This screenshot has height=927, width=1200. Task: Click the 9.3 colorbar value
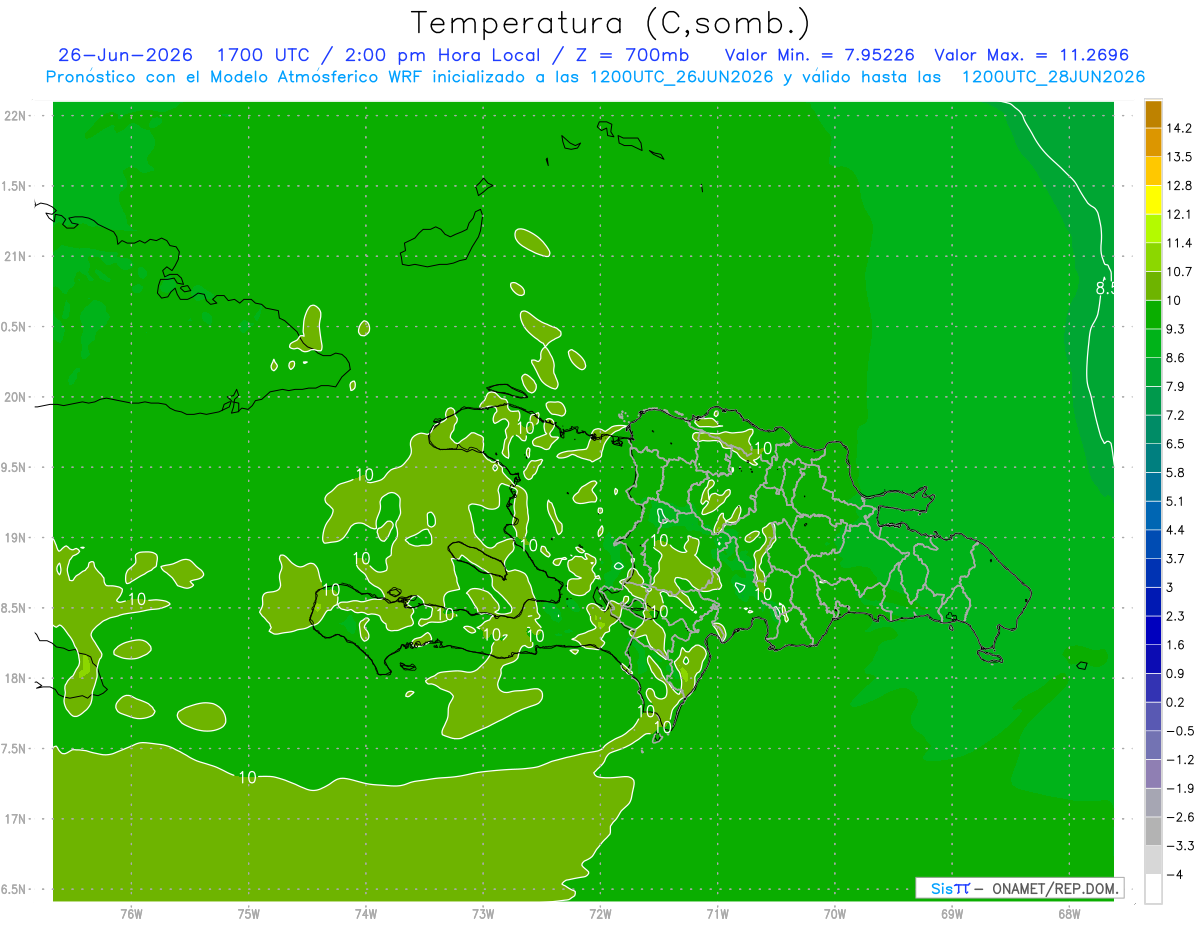1175,329
